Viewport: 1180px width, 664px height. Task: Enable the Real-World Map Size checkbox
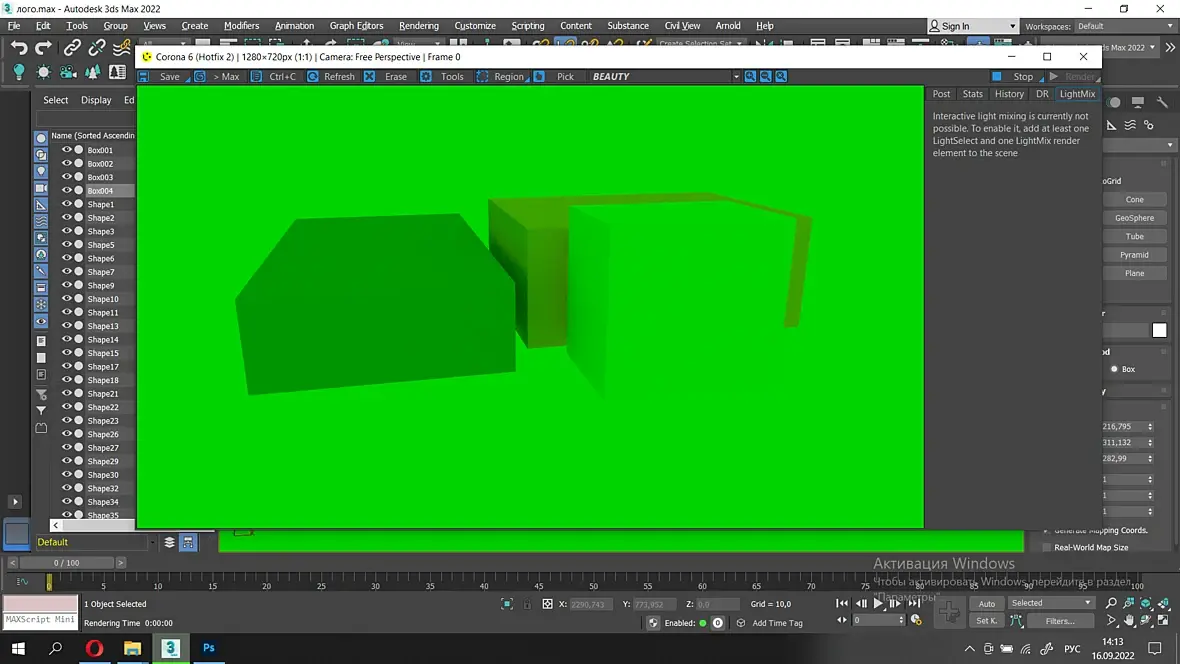[1047, 548]
